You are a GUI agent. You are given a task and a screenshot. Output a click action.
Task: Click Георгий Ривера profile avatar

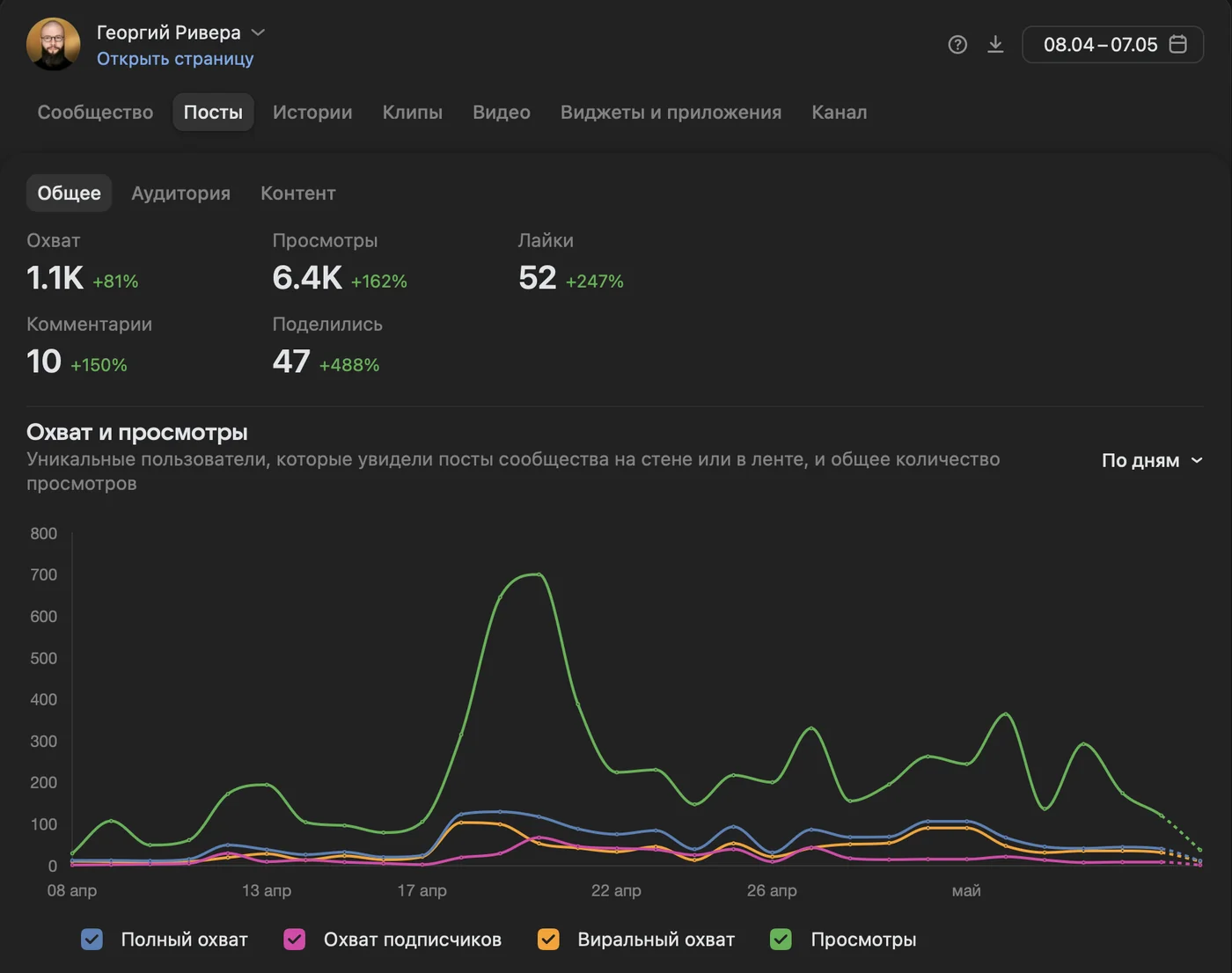pos(54,44)
